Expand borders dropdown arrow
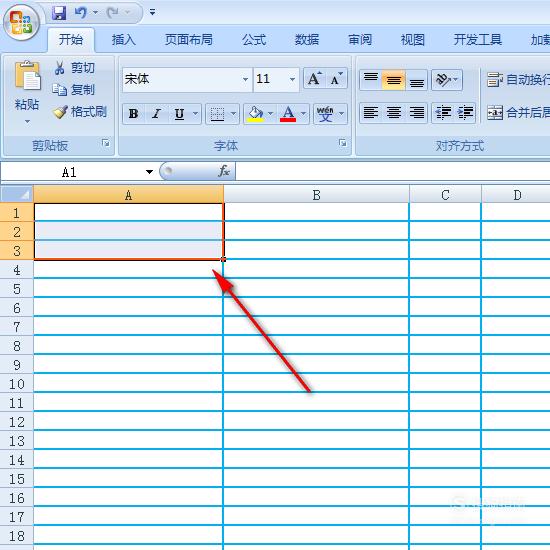 [233, 114]
